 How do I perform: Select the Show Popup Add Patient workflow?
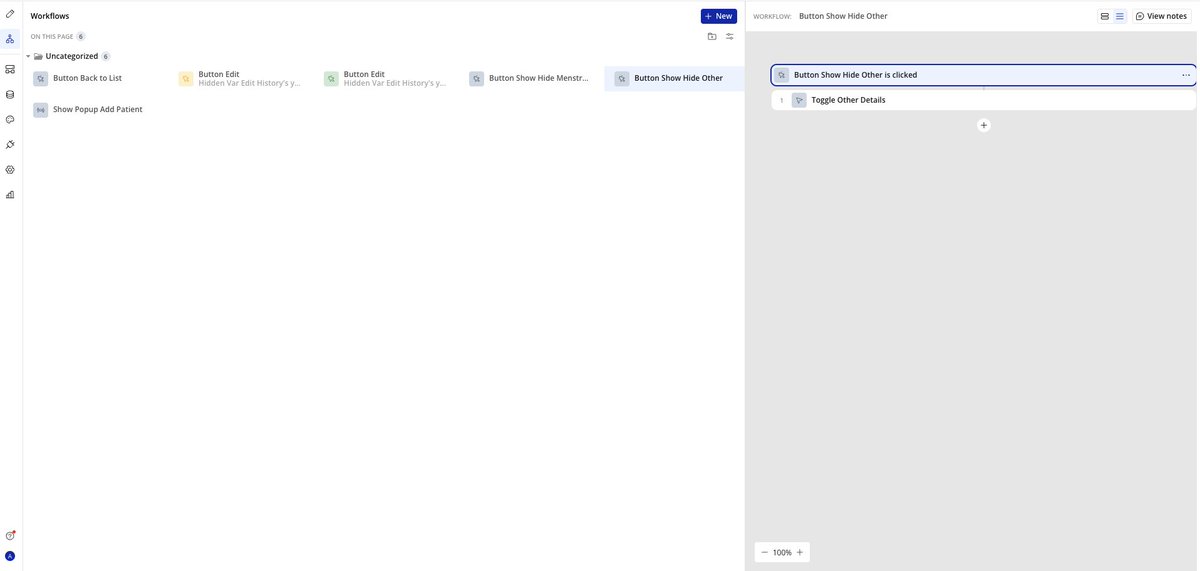pyautogui.click(x=95, y=110)
